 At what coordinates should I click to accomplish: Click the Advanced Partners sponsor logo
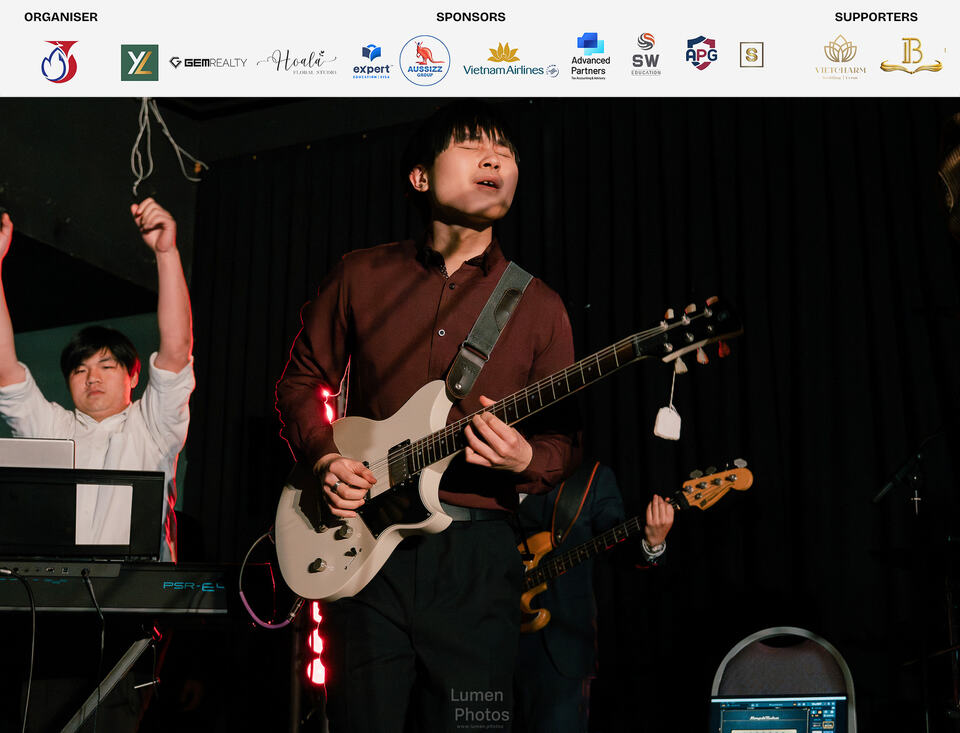[590, 56]
